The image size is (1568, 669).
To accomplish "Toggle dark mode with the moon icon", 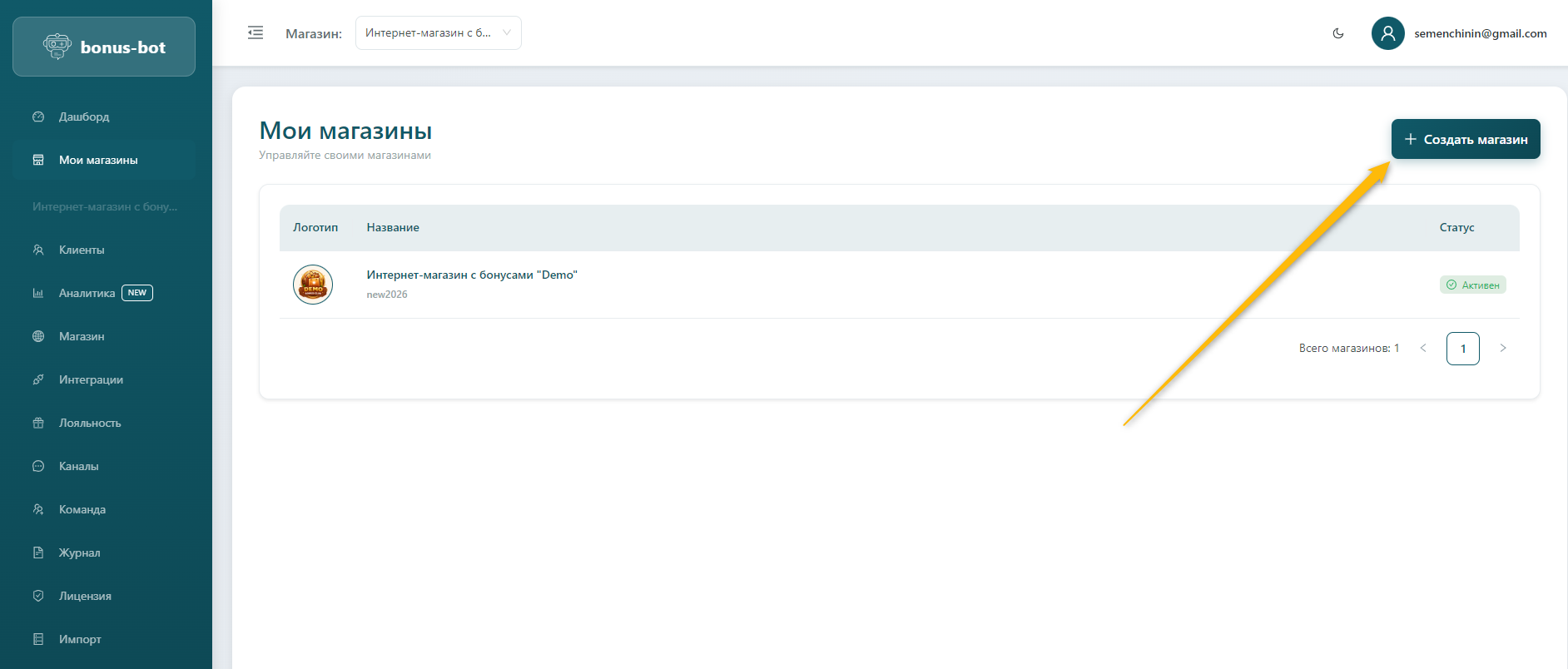I will (x=1338, y=33).
